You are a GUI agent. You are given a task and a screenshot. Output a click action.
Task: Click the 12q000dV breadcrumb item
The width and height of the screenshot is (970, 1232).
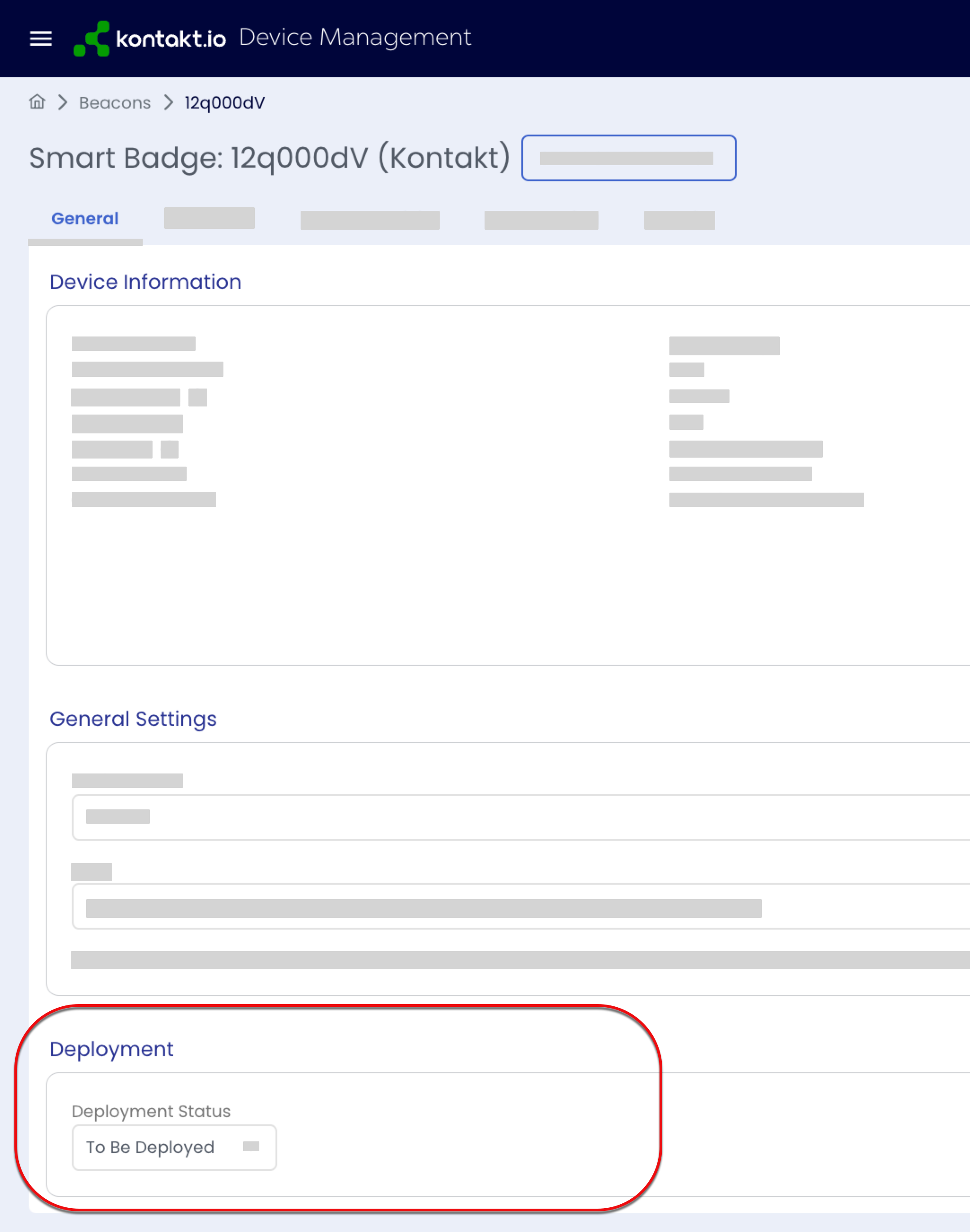(x=224, y=103)
